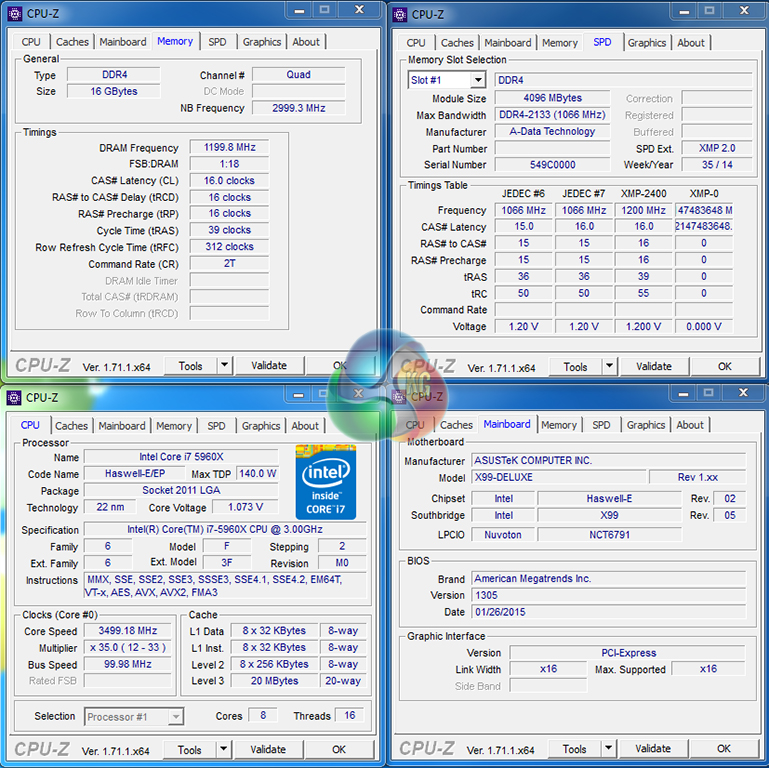Click Tools button in SPD window
Screen dimensions: 769x768
point(575,367)
